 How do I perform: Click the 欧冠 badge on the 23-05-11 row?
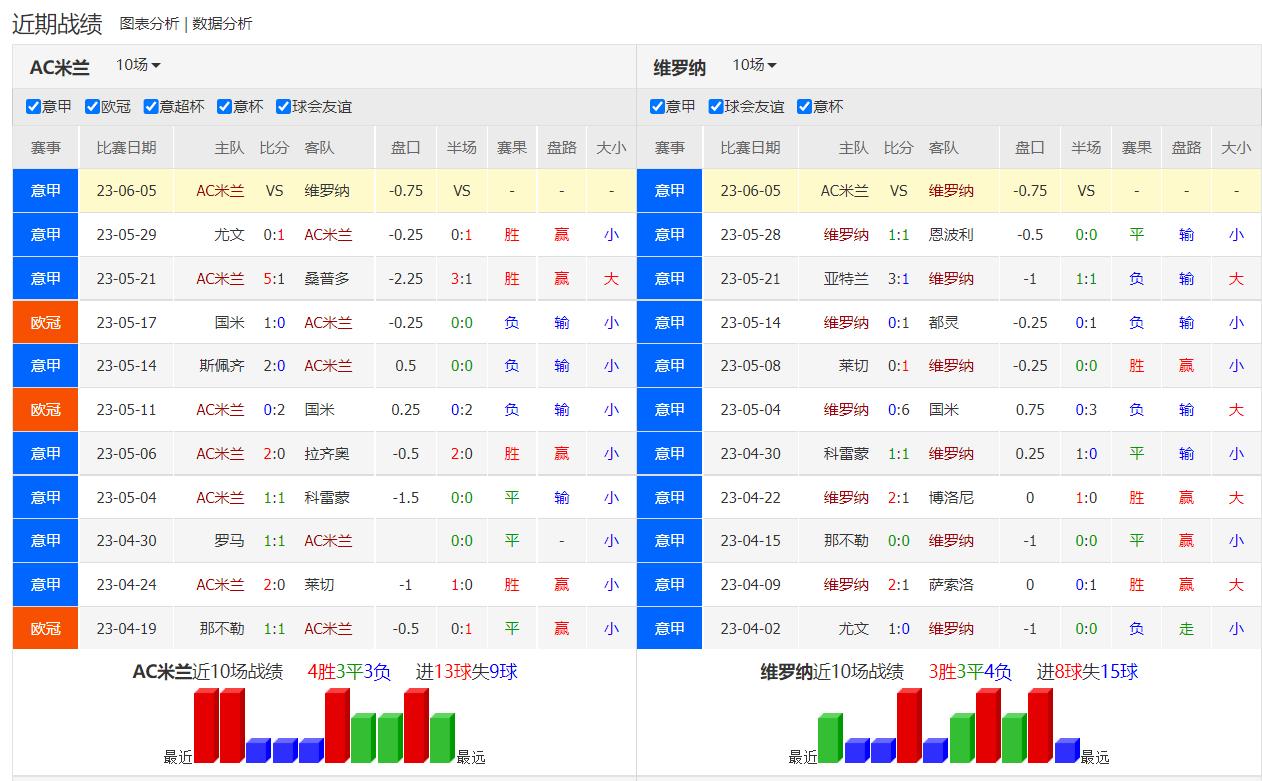[x=44, y=409]
